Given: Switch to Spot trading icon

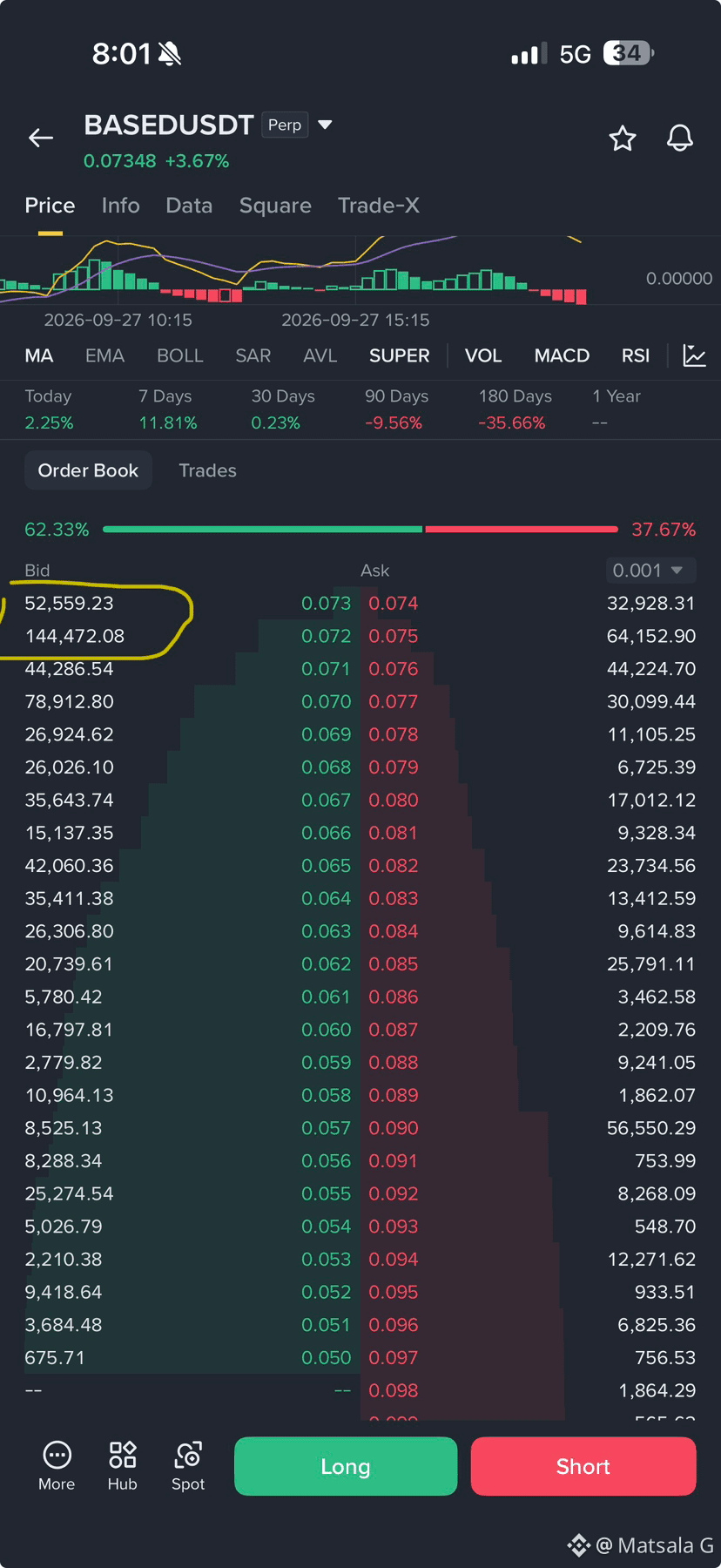Looking at the screenshot, I should tap(188, 1465).
